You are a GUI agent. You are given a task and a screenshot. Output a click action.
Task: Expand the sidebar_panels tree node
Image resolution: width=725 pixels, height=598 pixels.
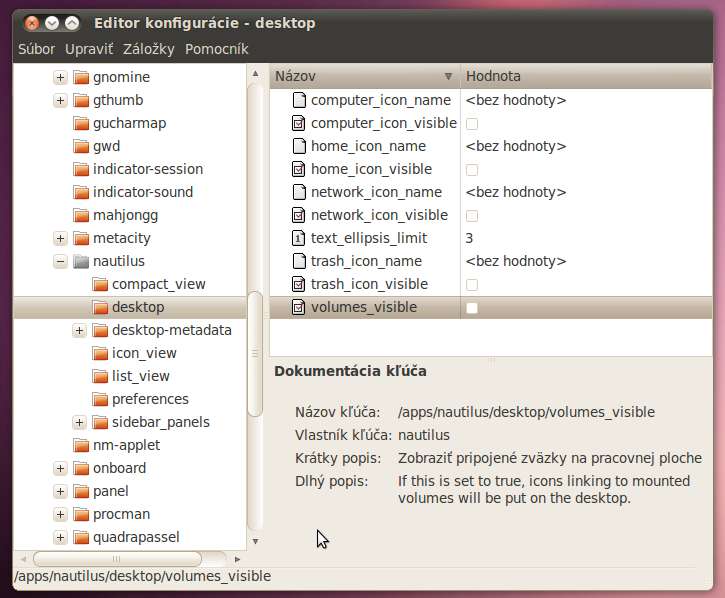click(79, 422)
